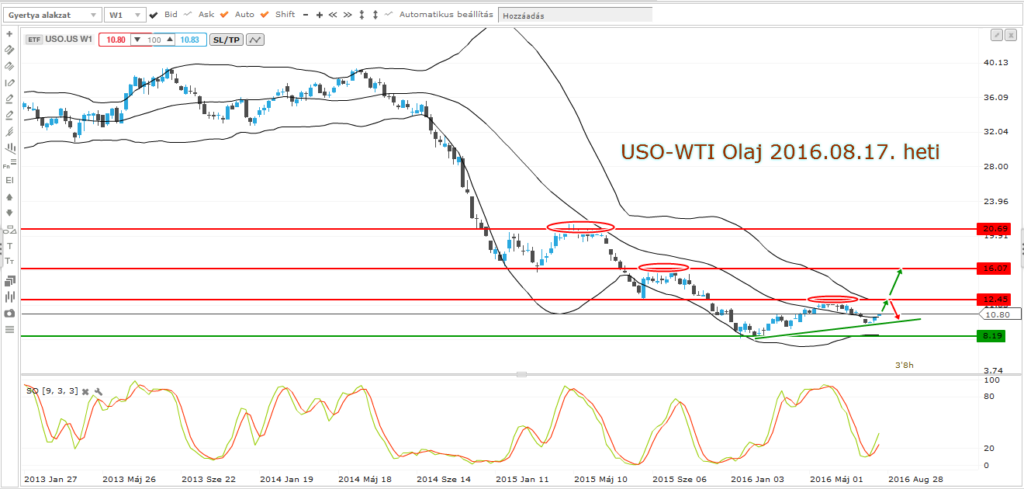Click the Hozzáadás input field
1024x489 pixels.
(575, 15)
